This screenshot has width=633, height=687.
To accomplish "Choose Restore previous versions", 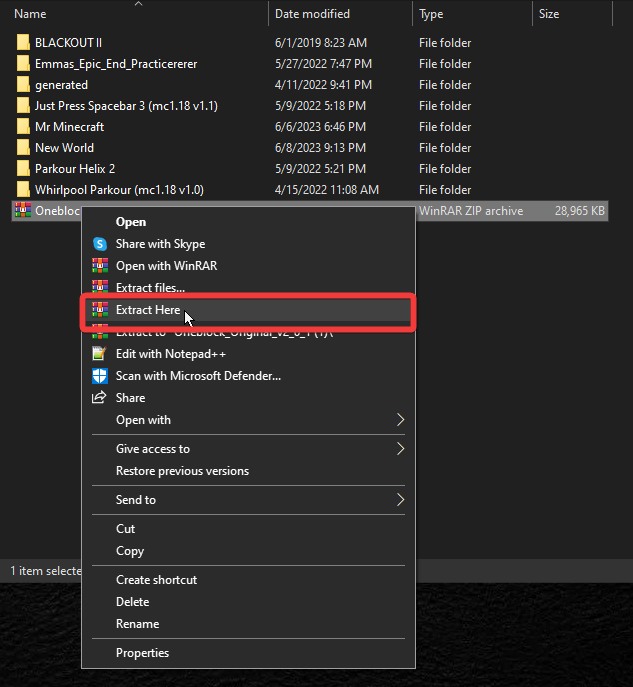I will pos(182,471).
